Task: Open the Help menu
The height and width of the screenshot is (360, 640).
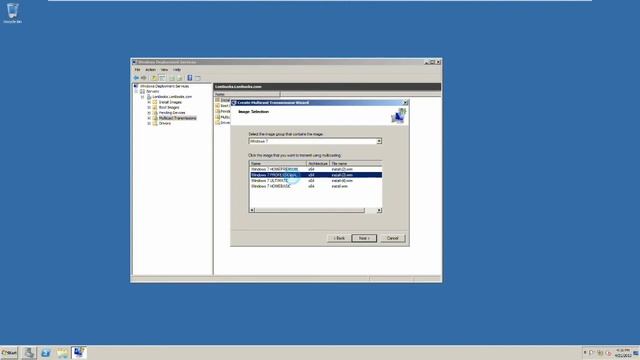Action: [x=177, y=70]
